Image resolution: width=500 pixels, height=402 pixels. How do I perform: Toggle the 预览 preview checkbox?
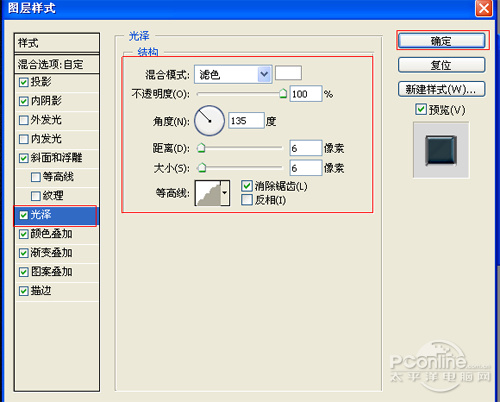[421, 109]
